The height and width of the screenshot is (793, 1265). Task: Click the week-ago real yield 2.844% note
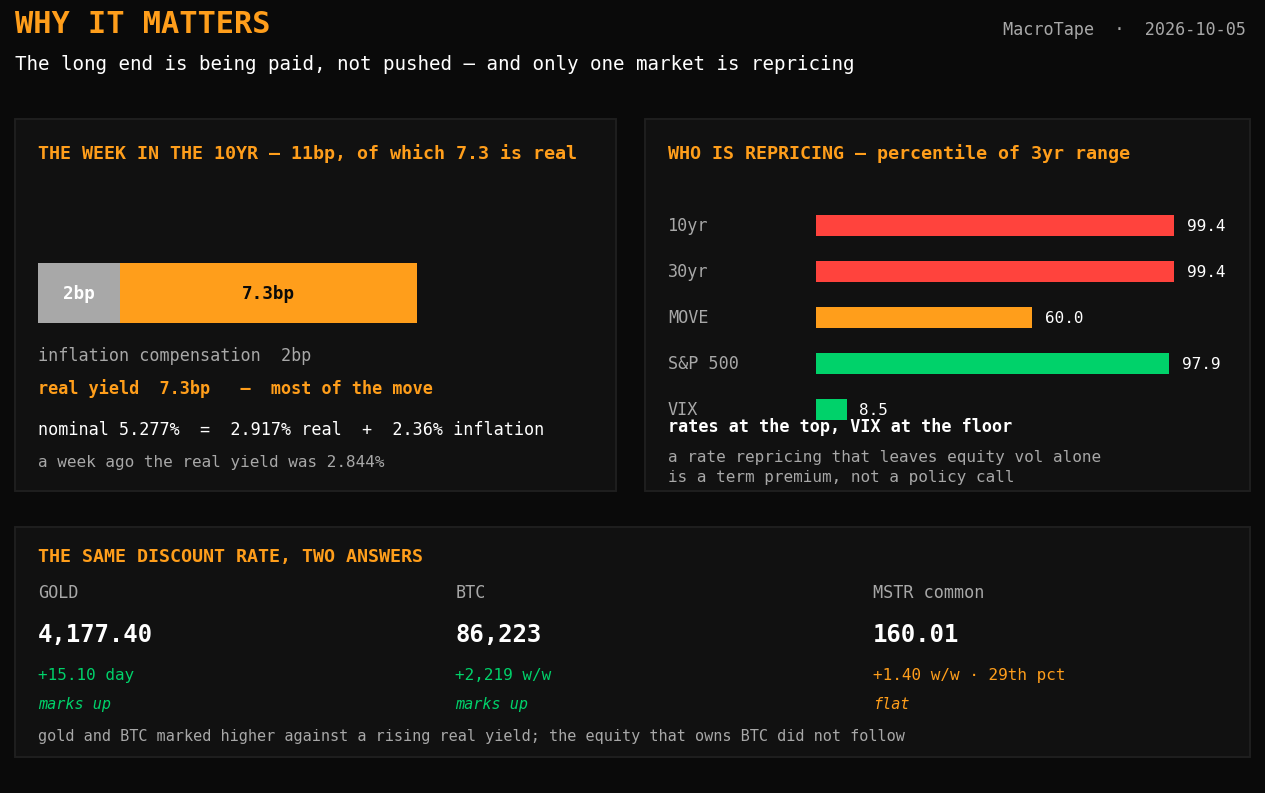coord(211,462)
